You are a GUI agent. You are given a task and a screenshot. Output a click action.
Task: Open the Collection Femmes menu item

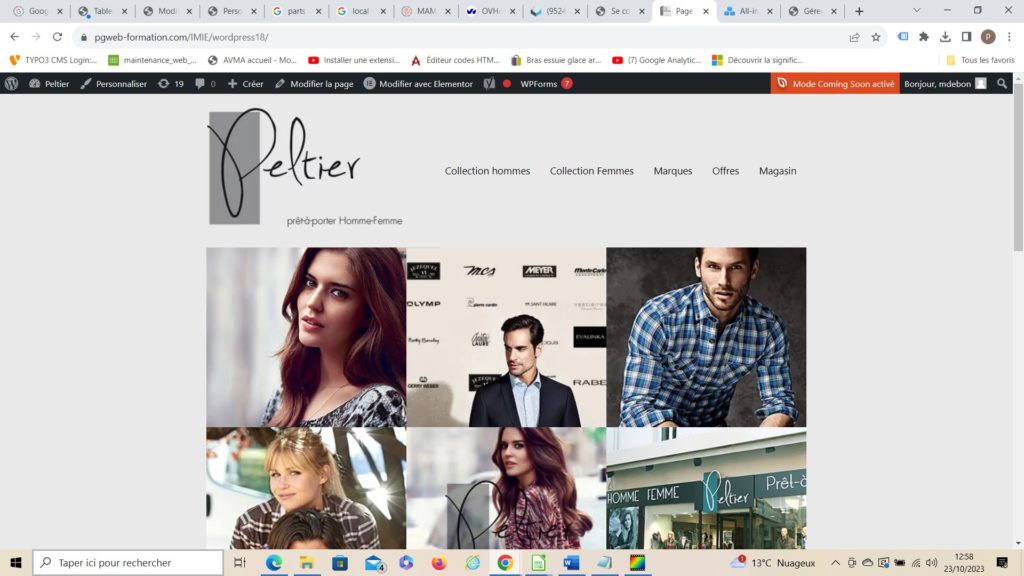pos(592,171)
